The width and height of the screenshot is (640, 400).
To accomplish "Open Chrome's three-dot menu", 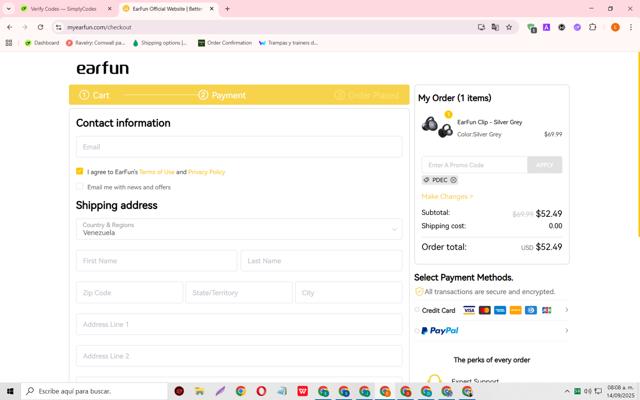I will click(x=631, y=27).
